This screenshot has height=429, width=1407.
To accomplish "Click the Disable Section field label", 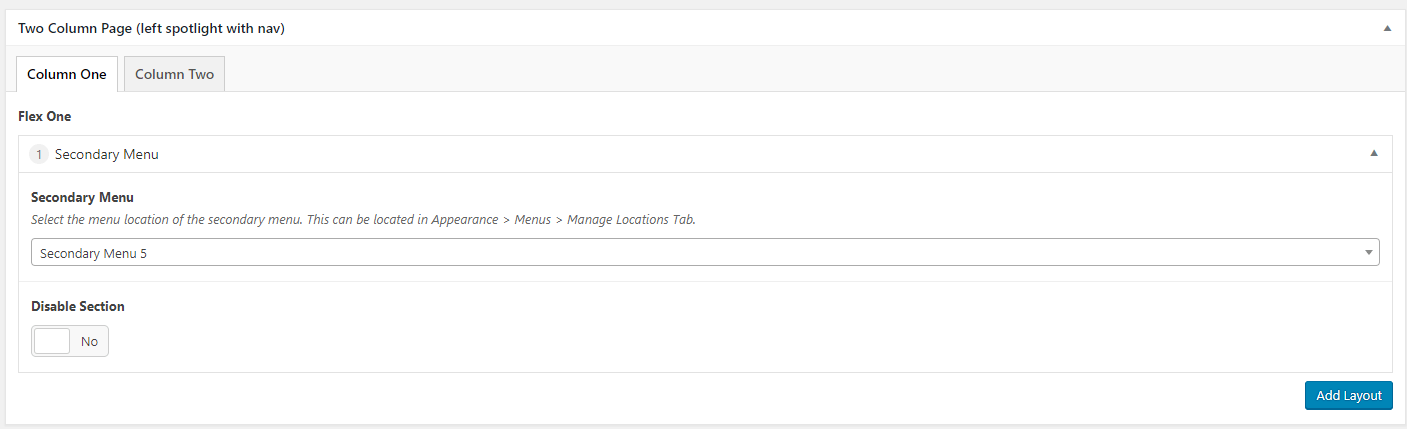I will pos(78,306).
